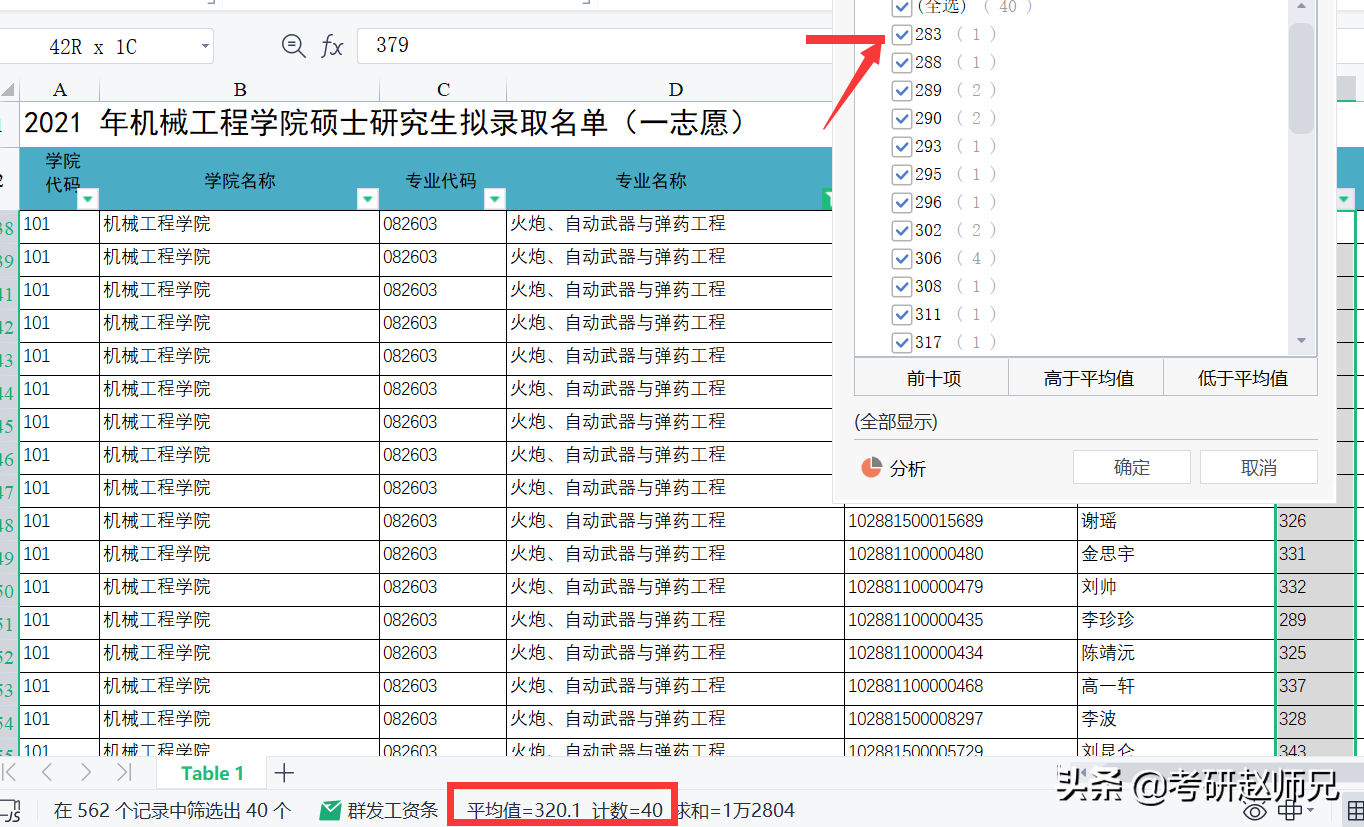Select the 分析 pie-chart icon in filter dialog
1364x827 pixels.
(x=872, y=466)
